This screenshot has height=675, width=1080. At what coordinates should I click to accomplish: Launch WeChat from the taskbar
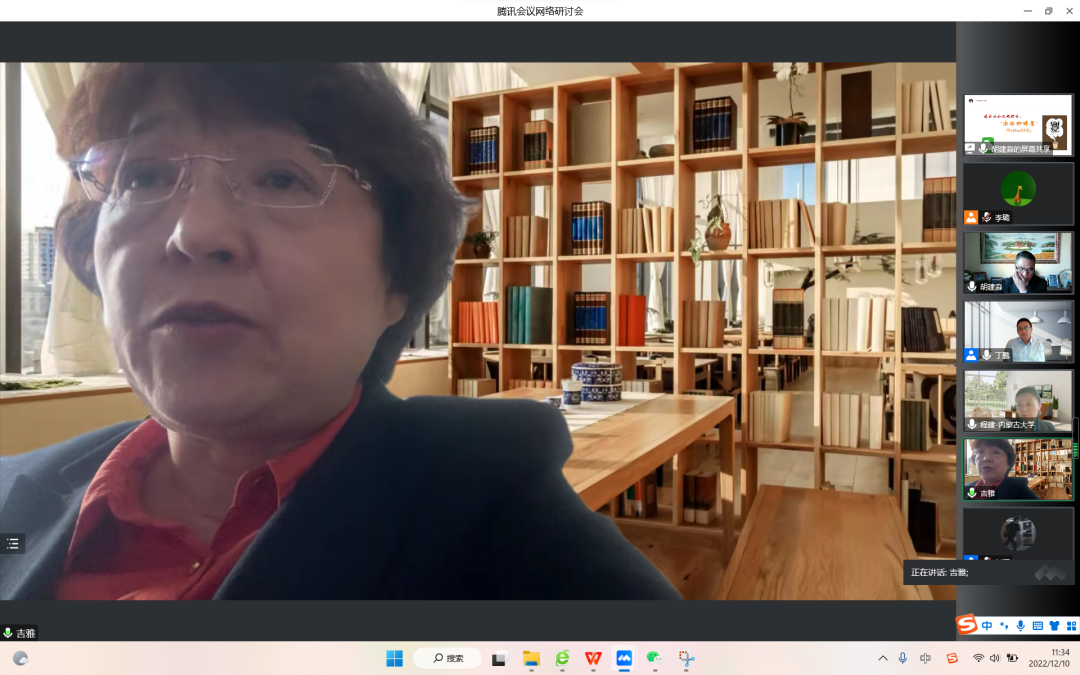coord(655,658)
